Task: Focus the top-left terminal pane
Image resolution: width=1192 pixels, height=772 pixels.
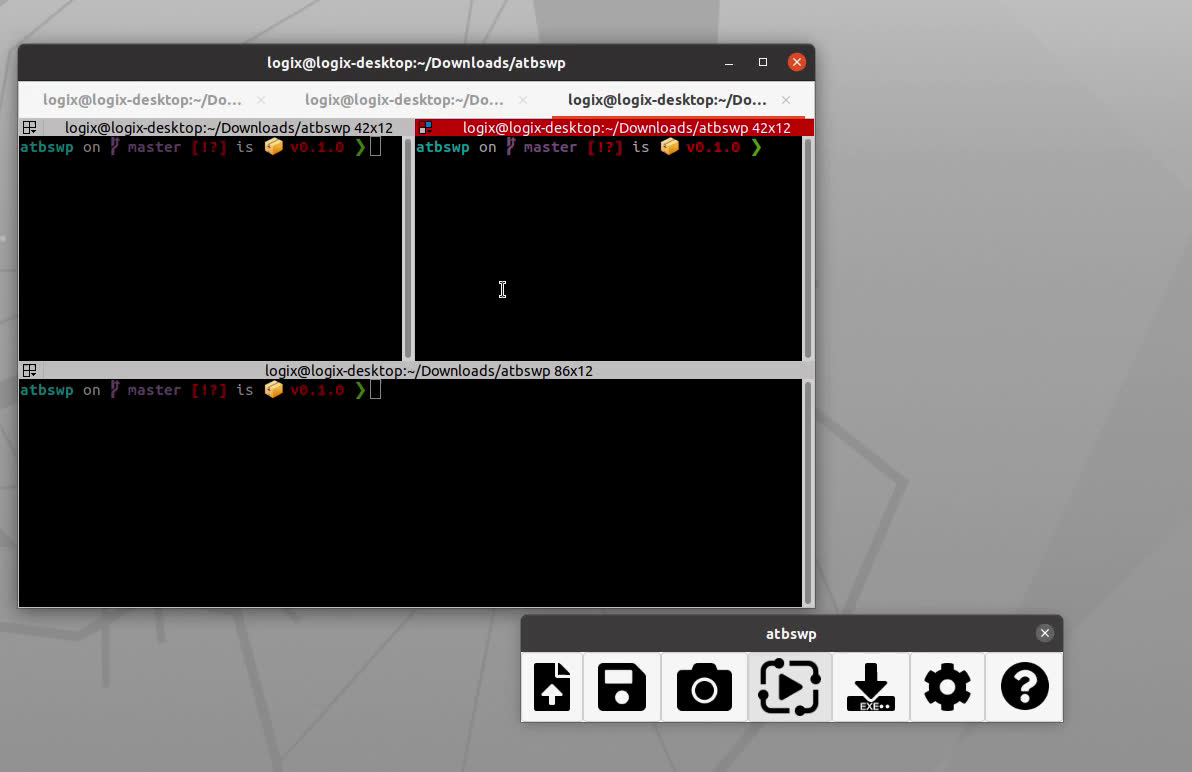Action: (210, 250)
